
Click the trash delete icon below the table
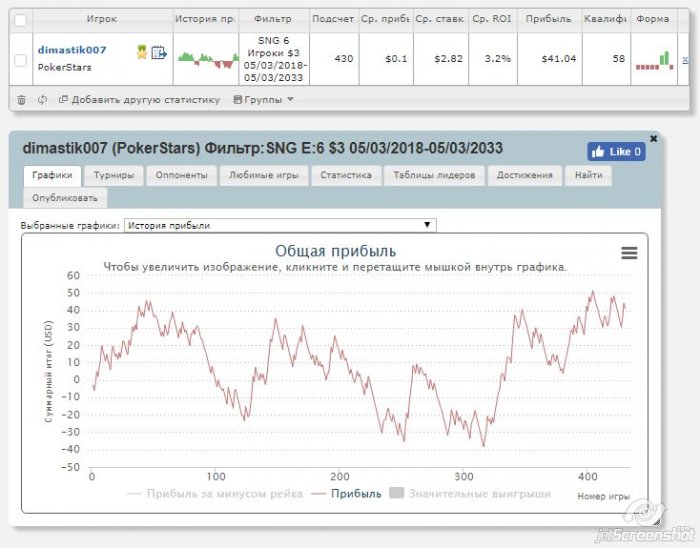point(21,100)
